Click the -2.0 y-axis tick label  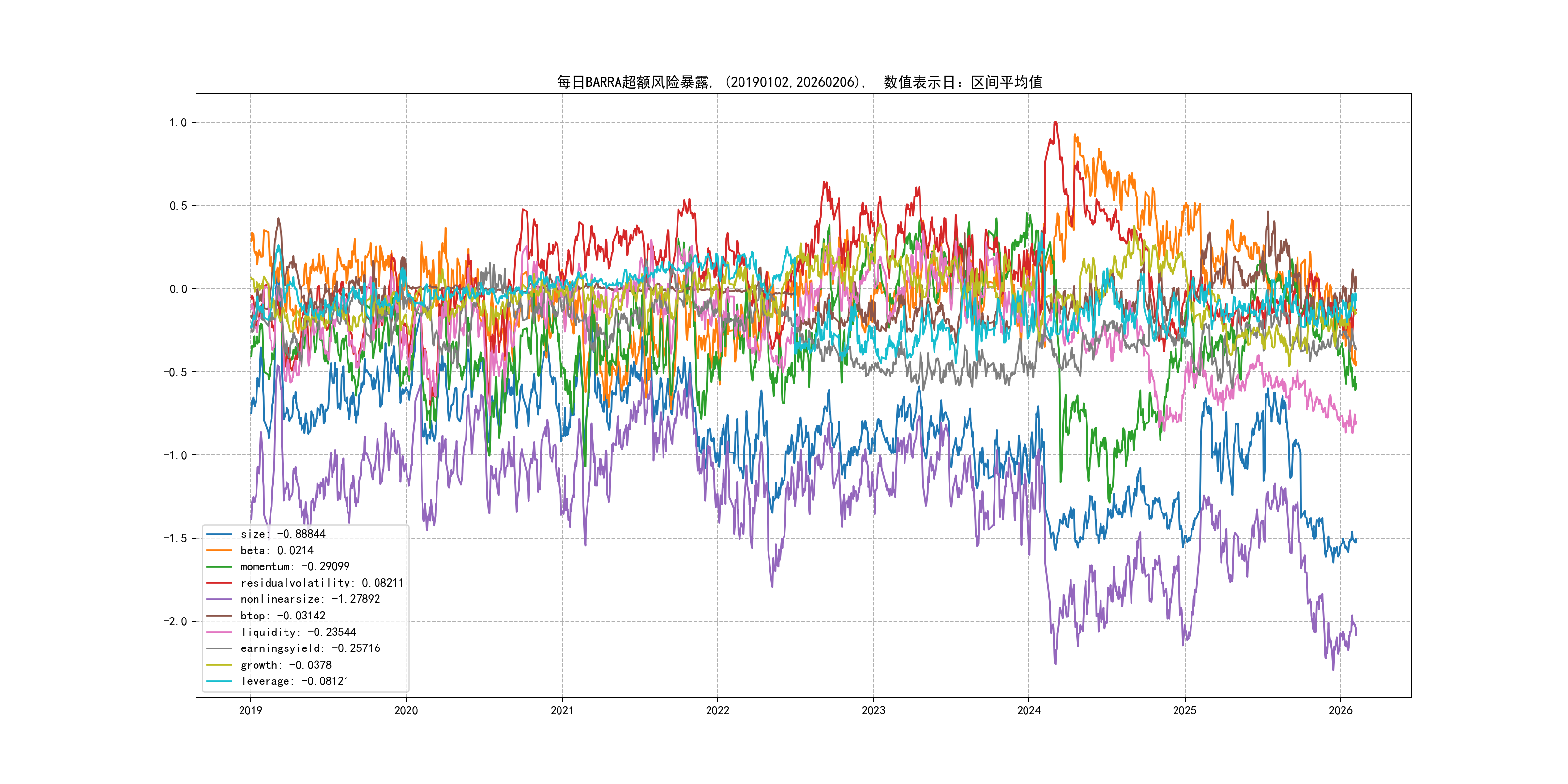tap(175, 621)
